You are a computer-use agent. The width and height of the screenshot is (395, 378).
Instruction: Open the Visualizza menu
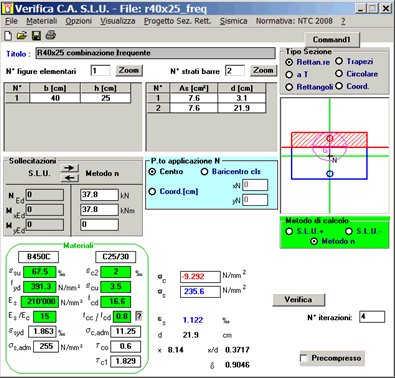coord(118,21)
